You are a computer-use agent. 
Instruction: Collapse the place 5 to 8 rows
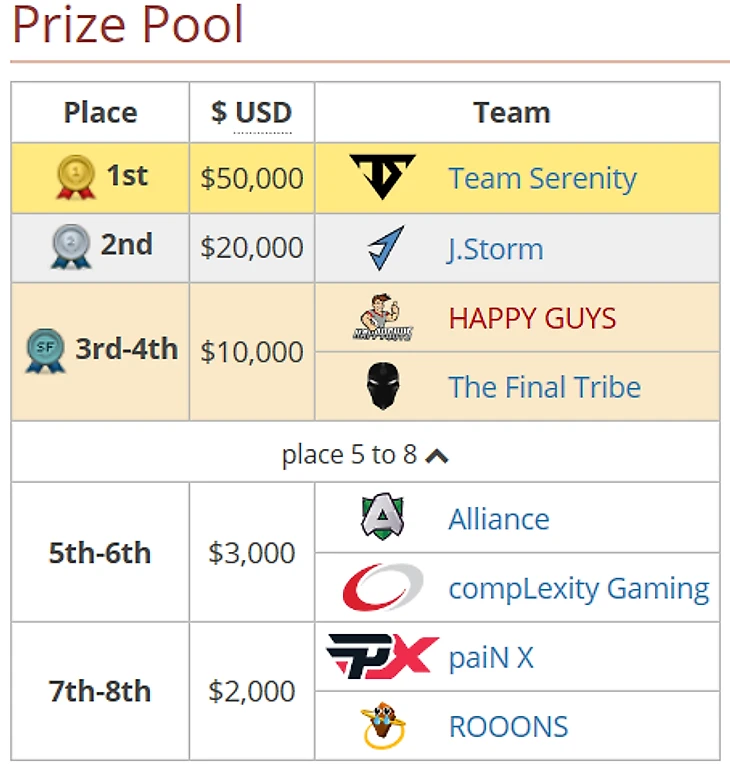pos(365,454)
